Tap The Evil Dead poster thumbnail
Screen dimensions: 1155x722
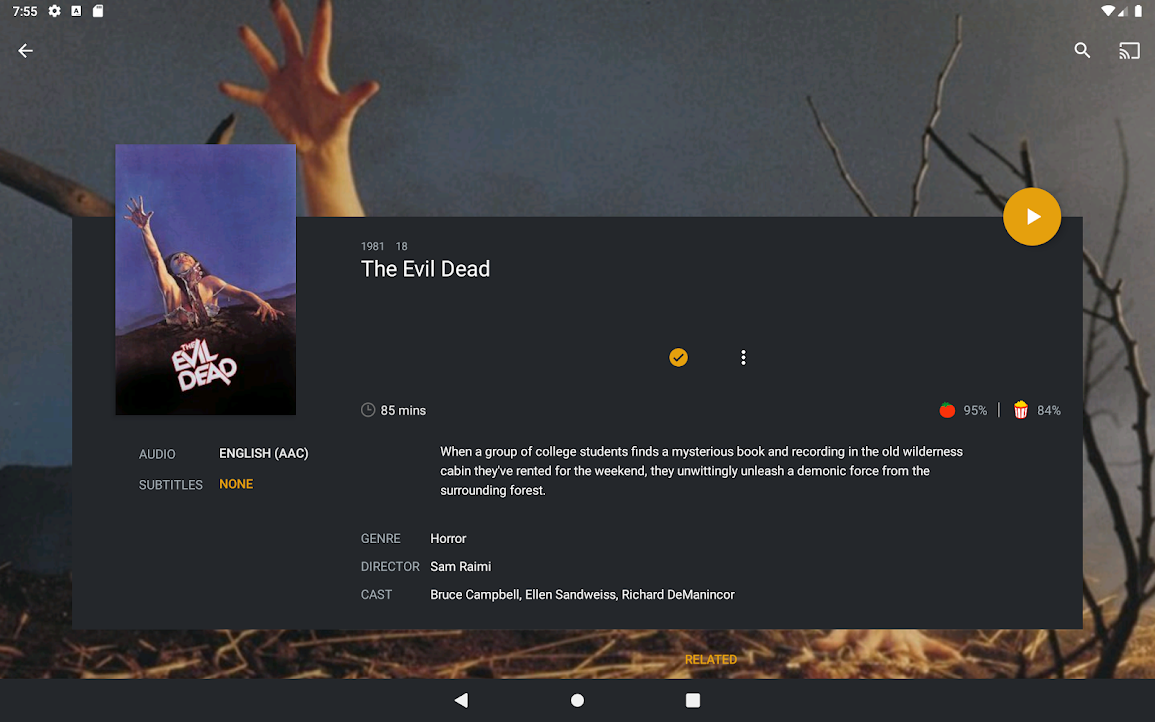click(206, 279)
